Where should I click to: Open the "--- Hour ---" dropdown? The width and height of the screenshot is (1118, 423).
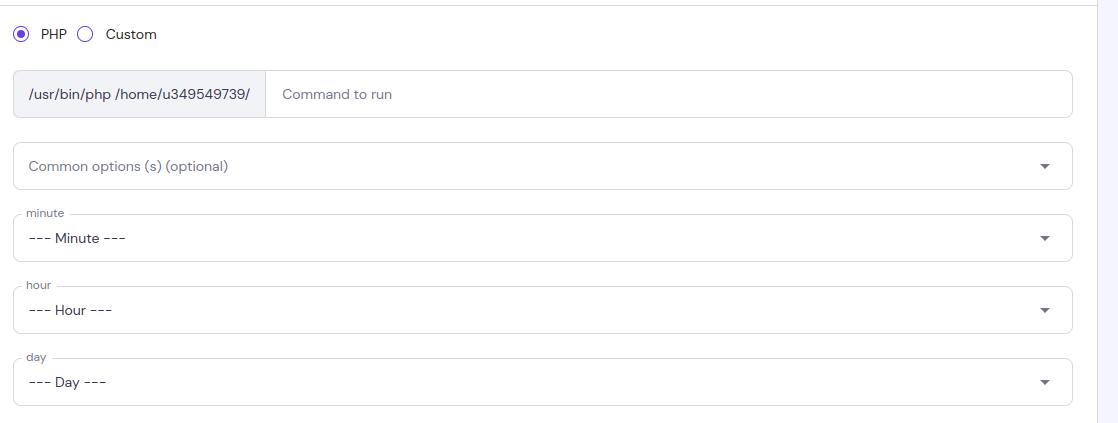tap(540, 310)
